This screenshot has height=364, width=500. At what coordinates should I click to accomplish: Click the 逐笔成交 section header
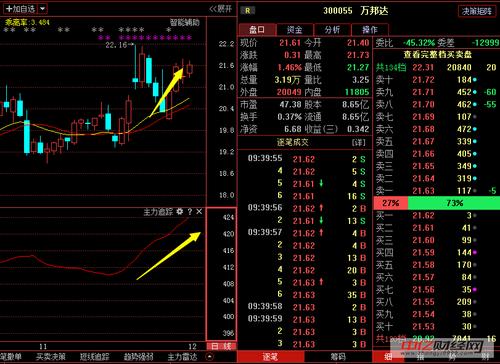click(x=292, y=143)
